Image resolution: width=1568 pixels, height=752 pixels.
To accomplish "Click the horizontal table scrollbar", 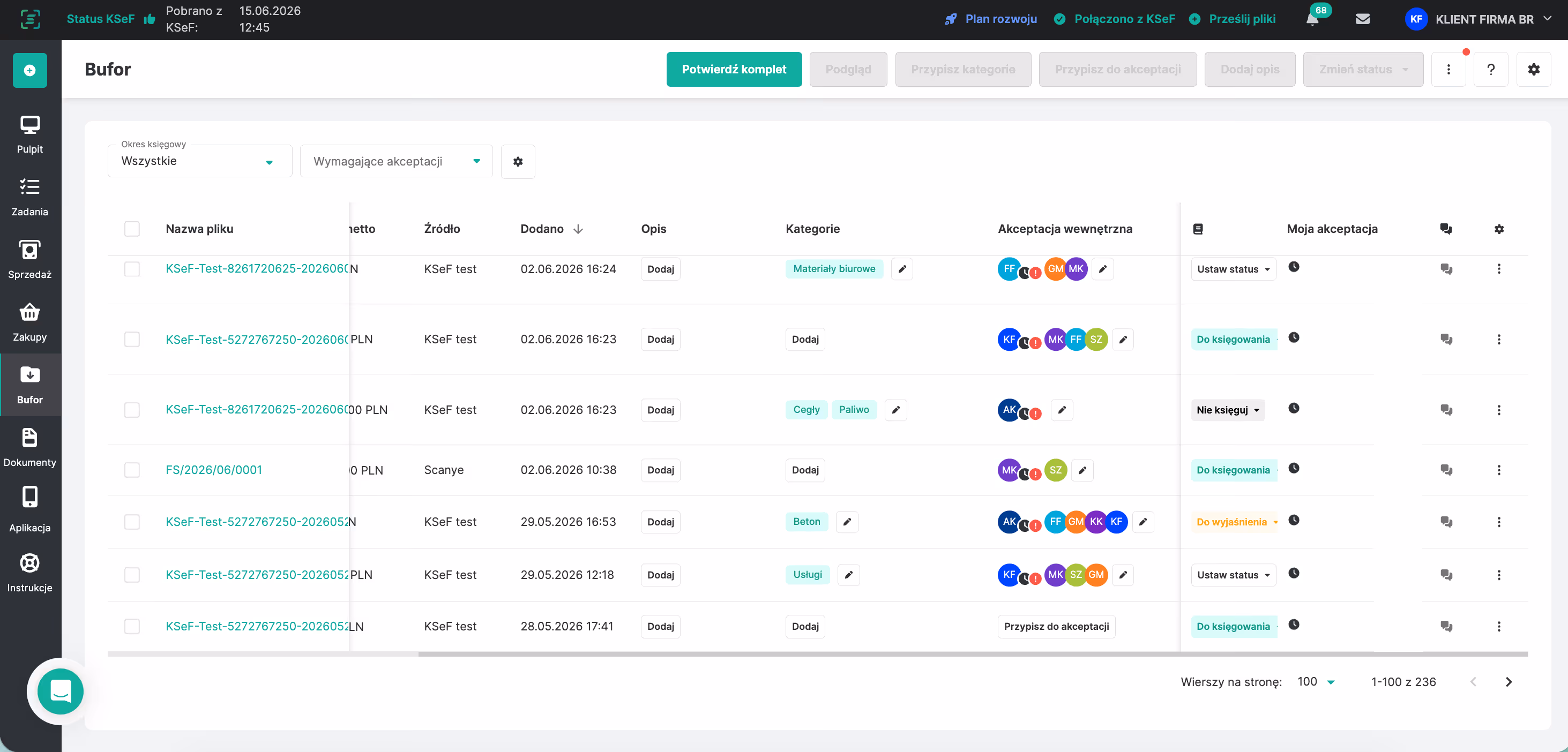I will (973, 654).
